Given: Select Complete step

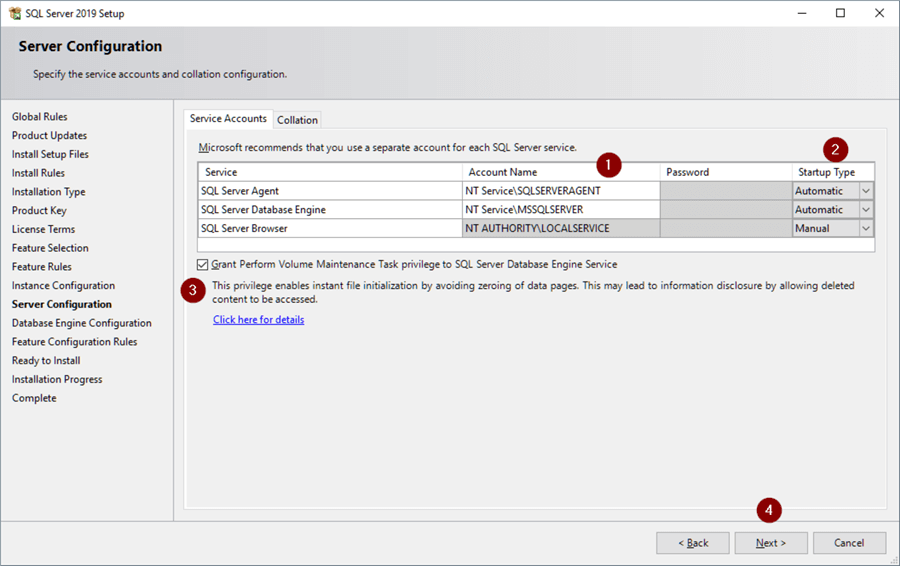Looking at the screenshot, I should click(x=34, y=398).
